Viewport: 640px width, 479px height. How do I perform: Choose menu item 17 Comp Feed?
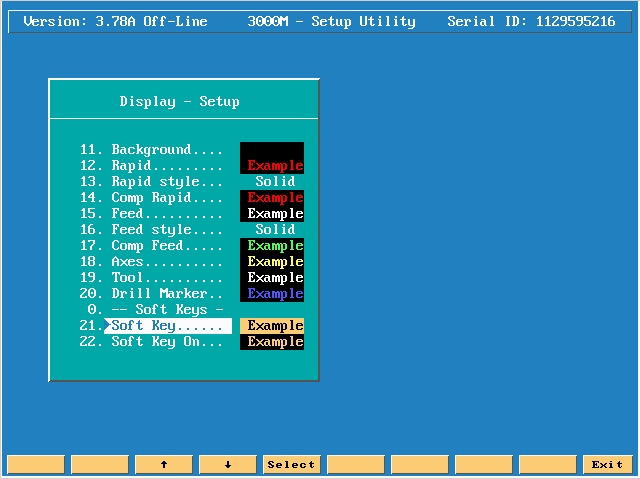151,246
